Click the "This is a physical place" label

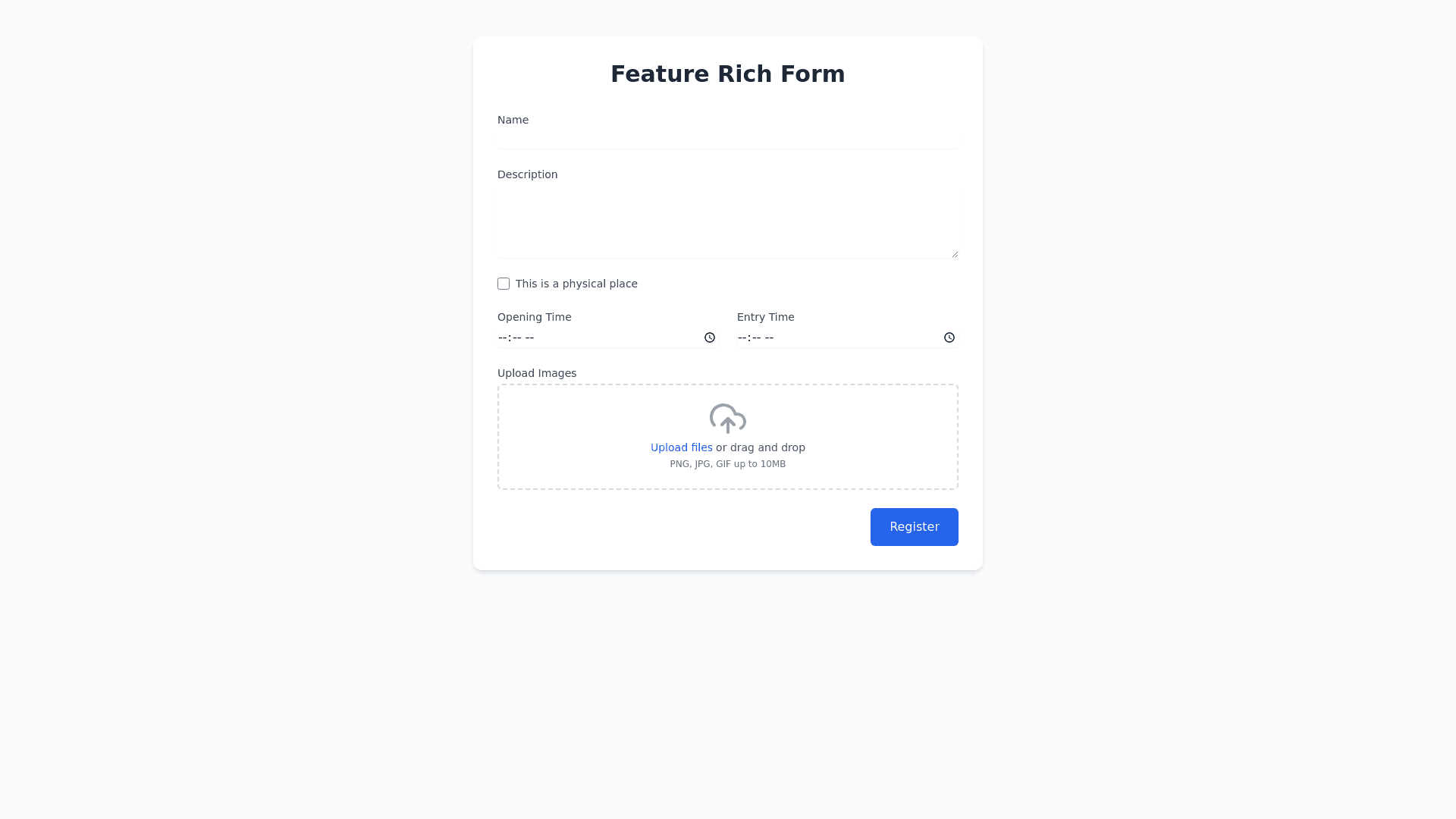click(576, 284)
